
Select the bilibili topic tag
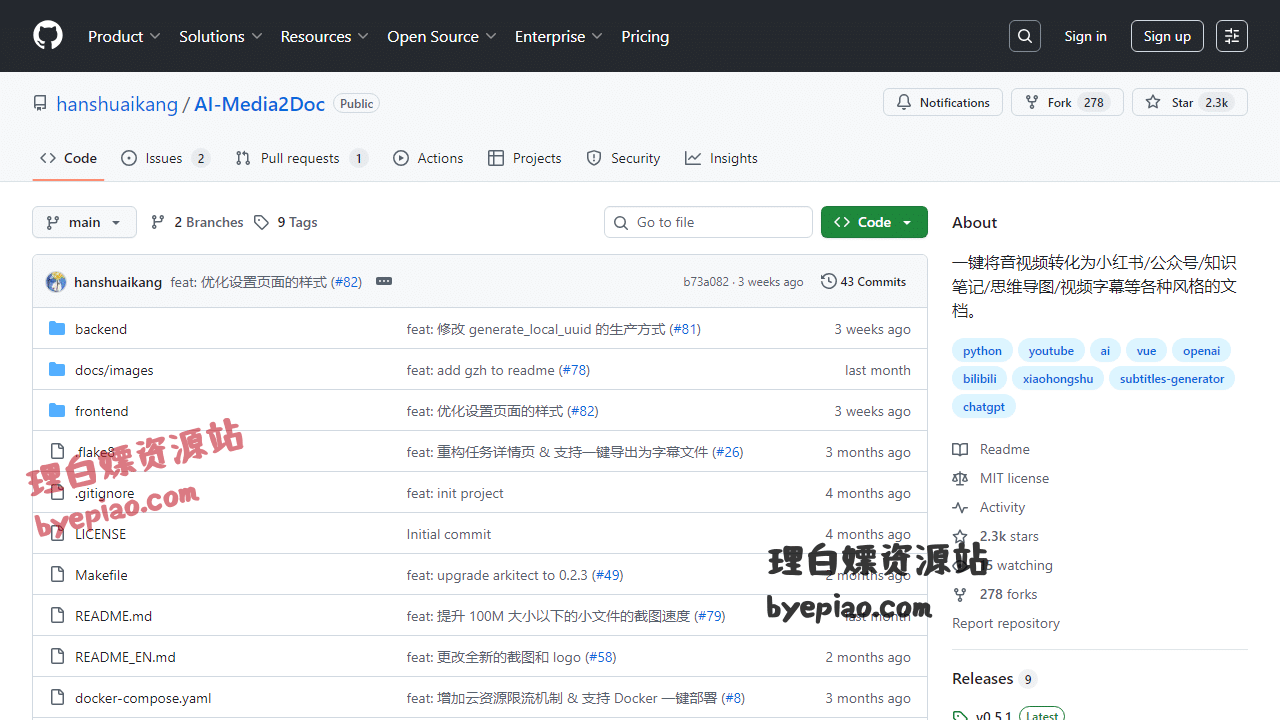[980, 379]
